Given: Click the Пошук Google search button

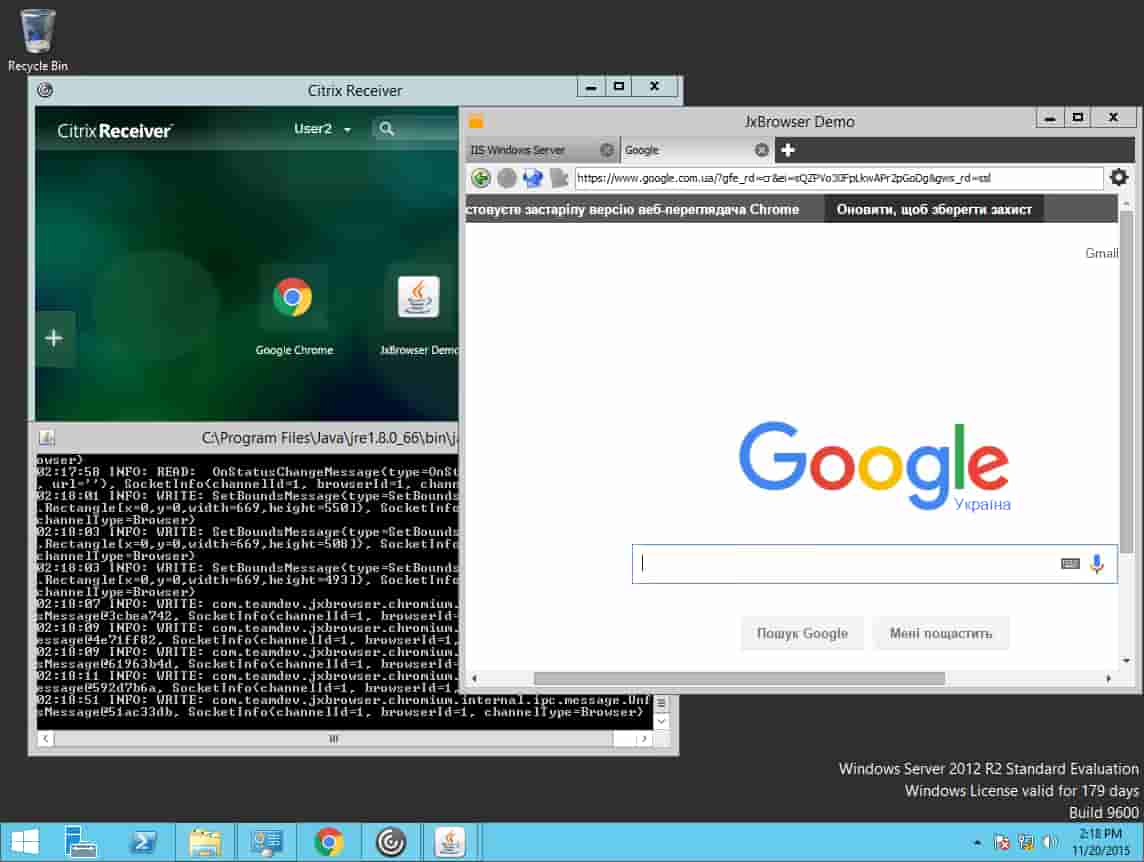Looking at the screenshot, I should [802, 634].
